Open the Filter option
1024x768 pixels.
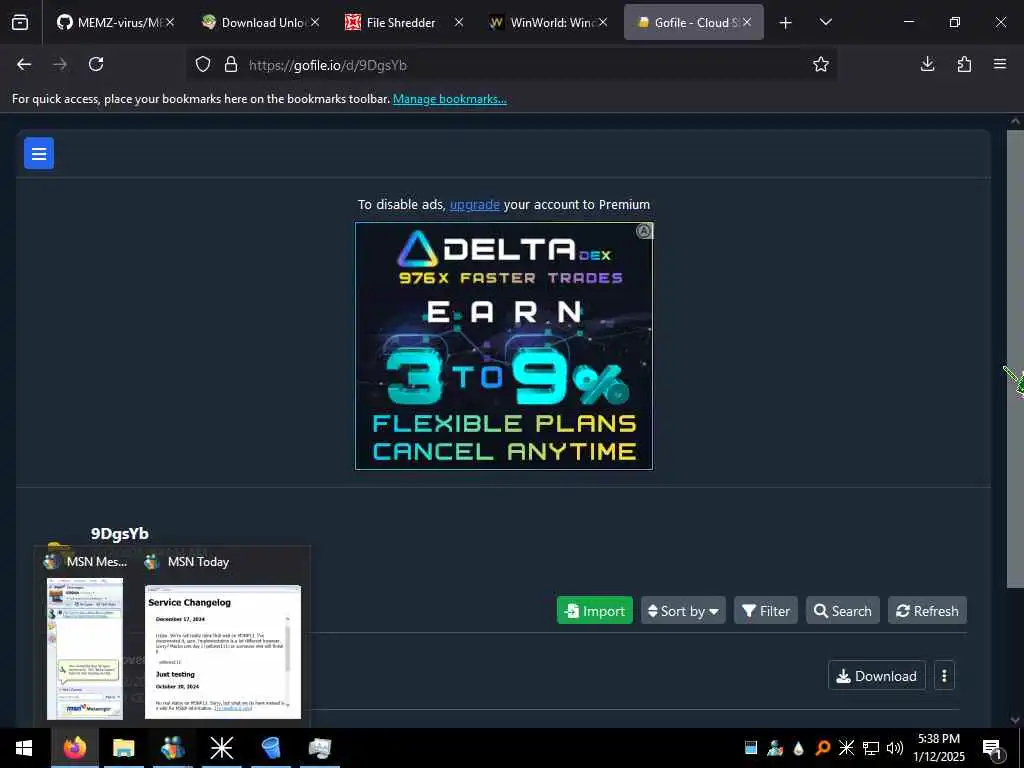(766, 611)
